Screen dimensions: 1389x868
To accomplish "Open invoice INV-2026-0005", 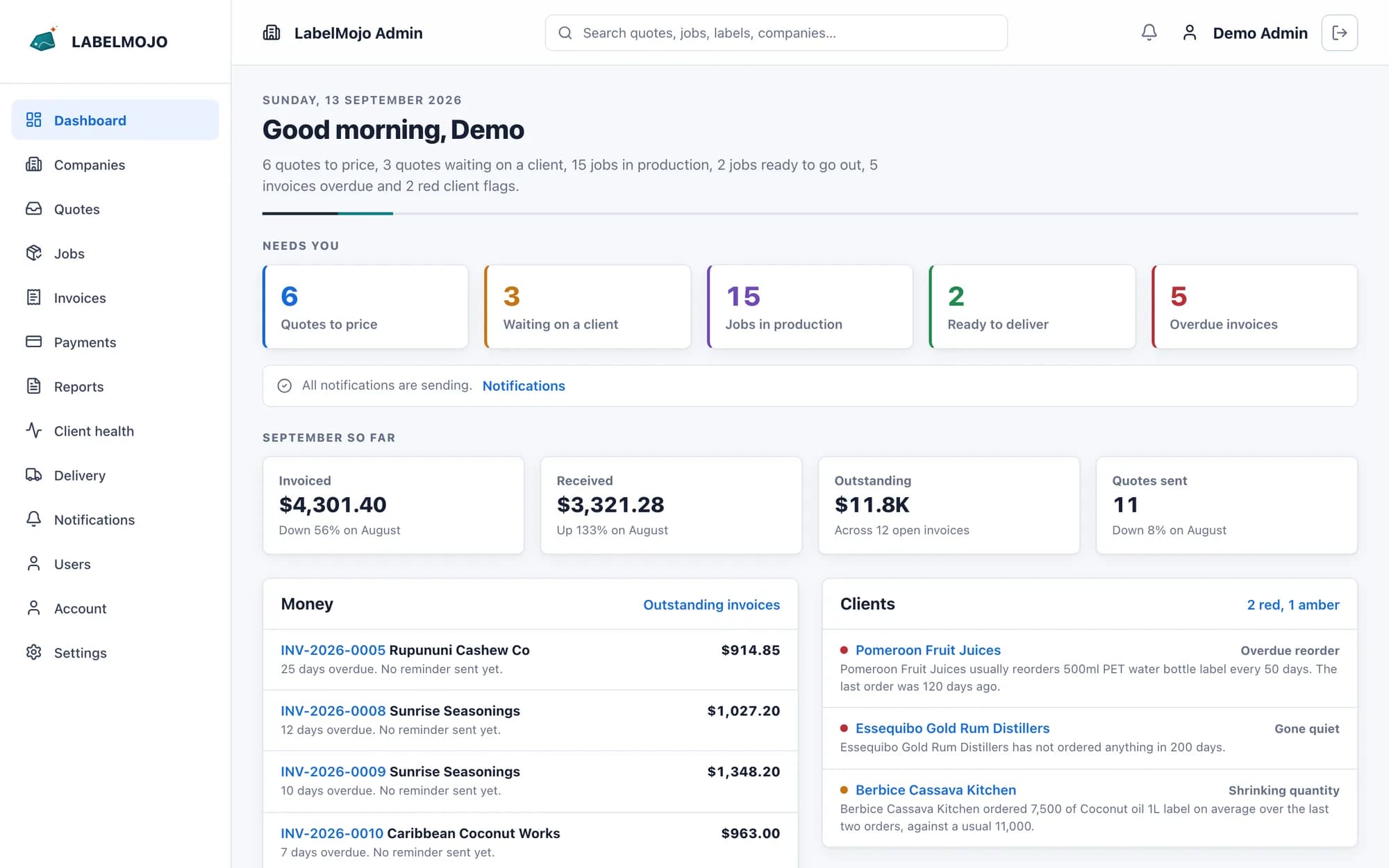I will pyautogui.click(x=333, y=650).
